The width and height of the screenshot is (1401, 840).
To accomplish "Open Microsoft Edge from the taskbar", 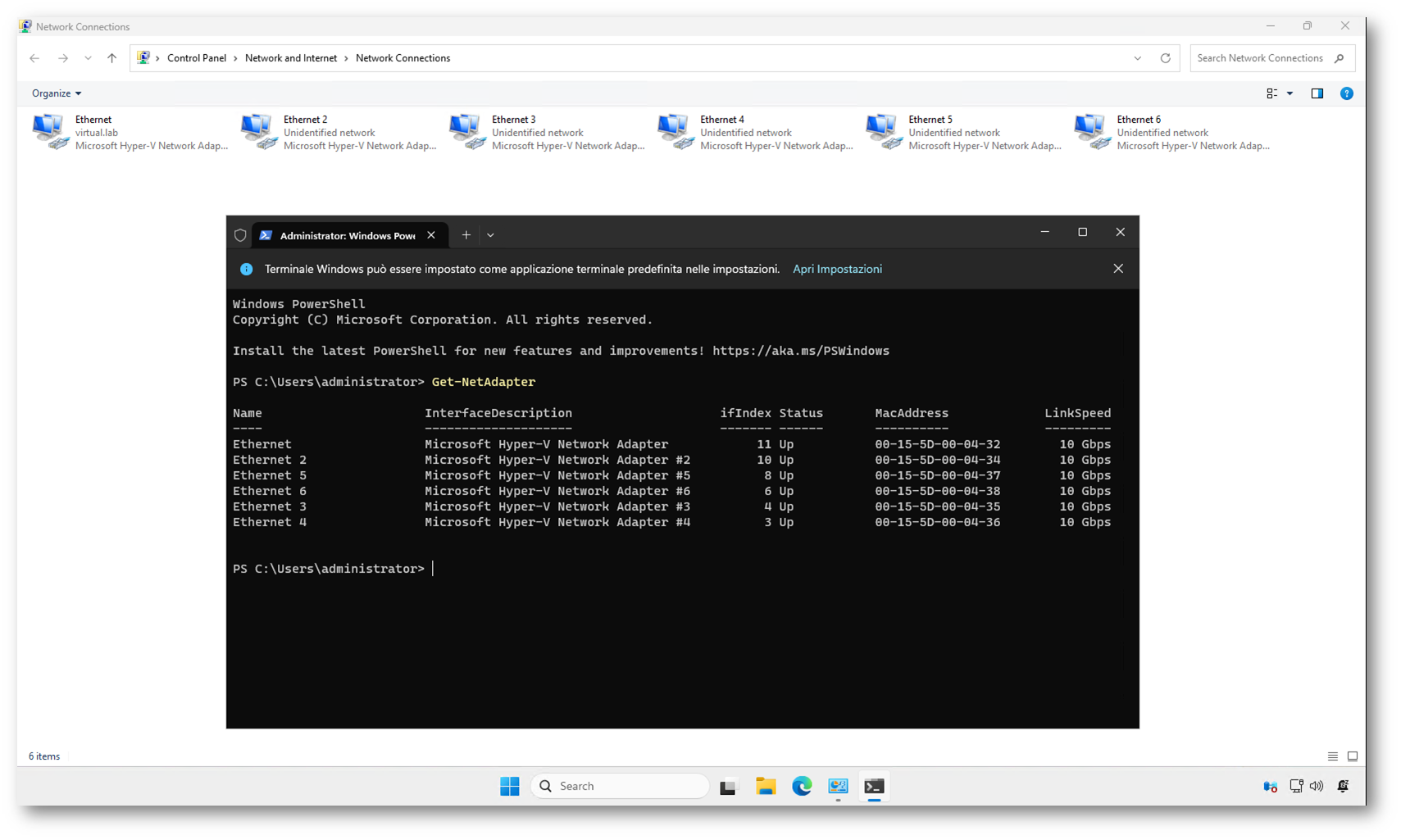I will click(802, 786).
